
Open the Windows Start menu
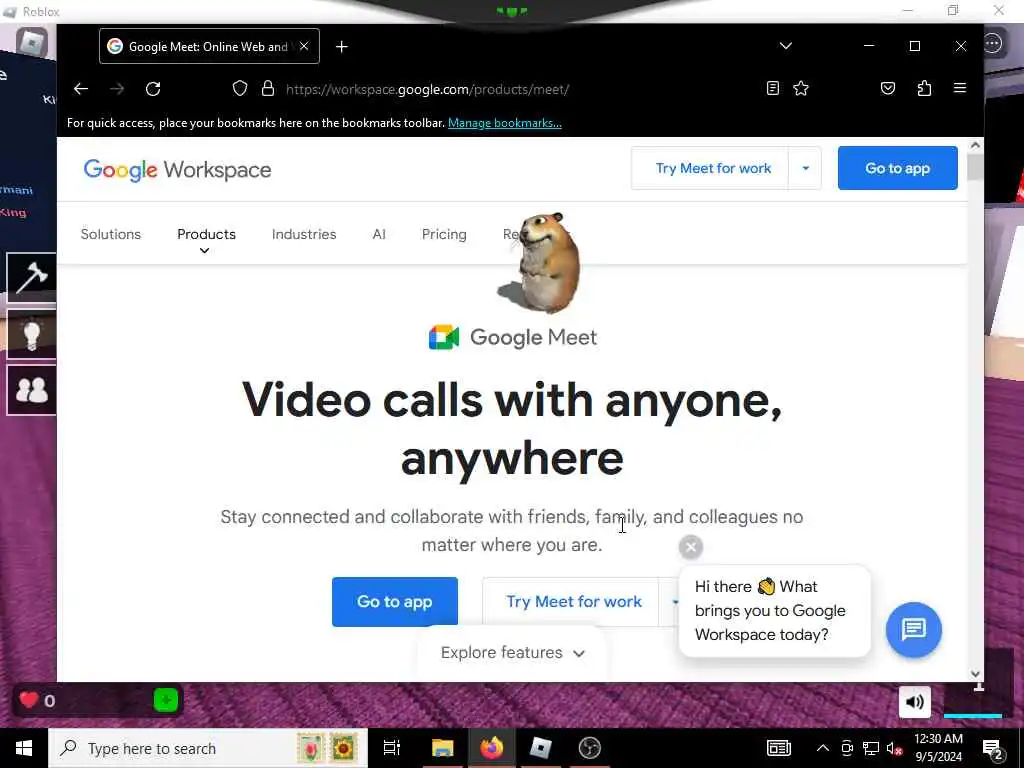pos(24,748)
